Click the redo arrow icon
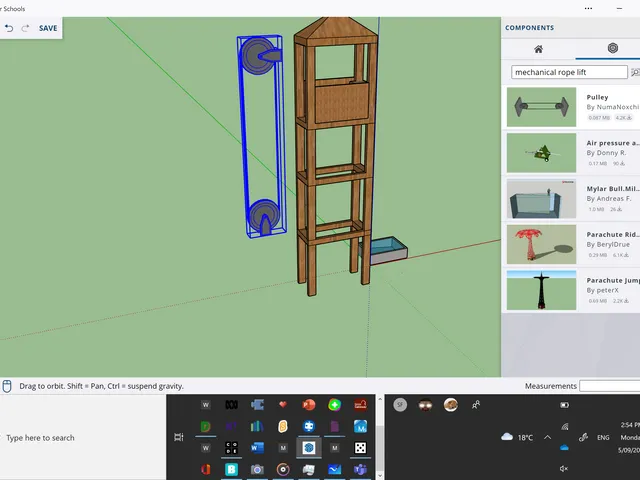 point(25,28)
